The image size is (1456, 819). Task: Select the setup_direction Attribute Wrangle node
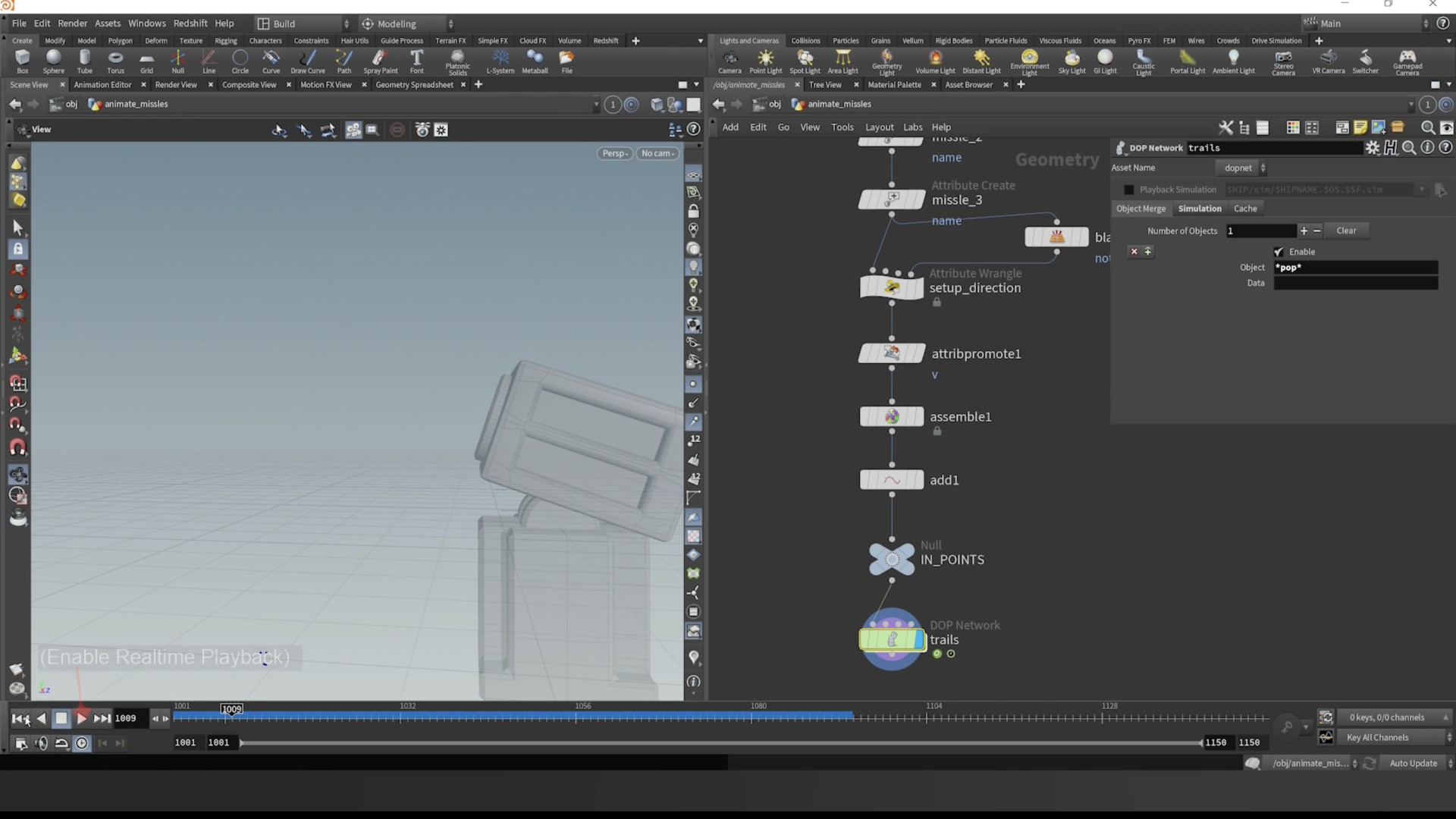tap(892, 287)
